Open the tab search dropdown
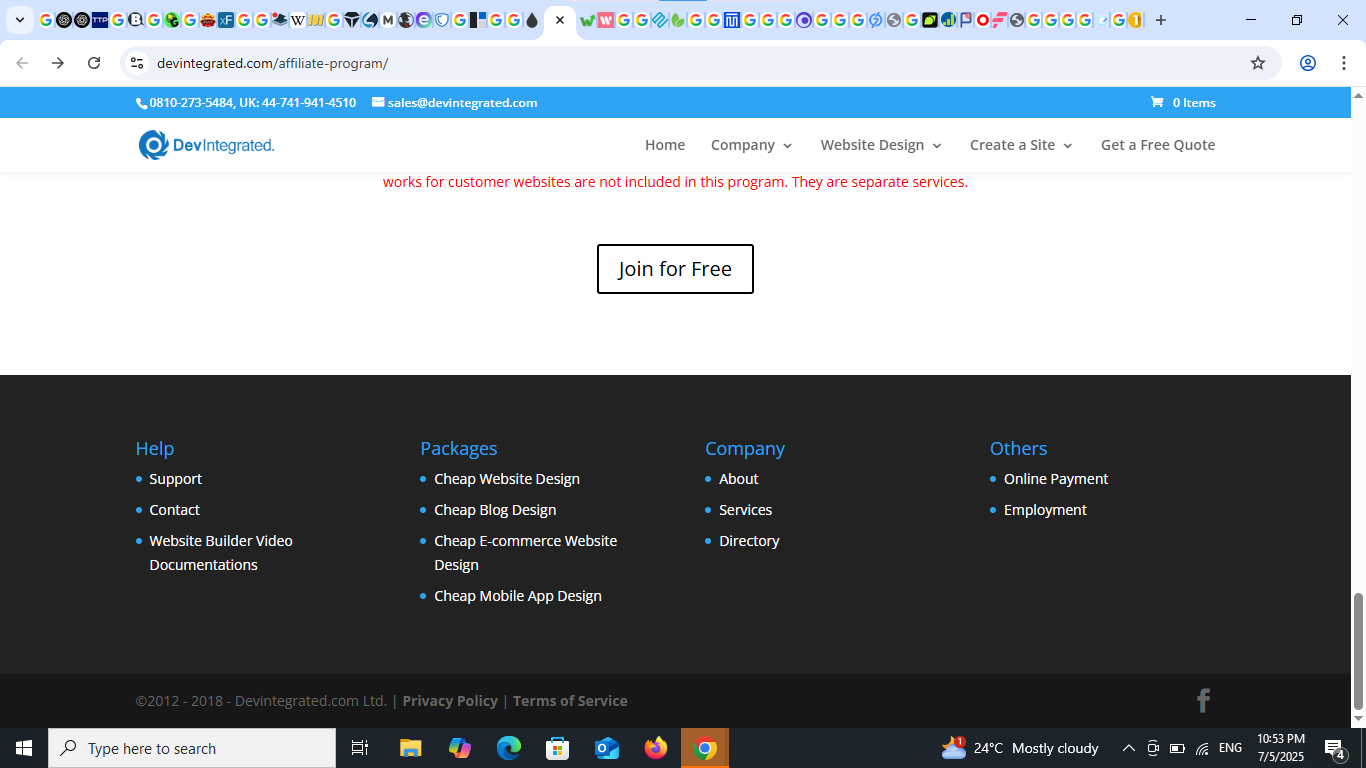This screenshot has width=1366, height=768. pyautogui.click(x=20, y=20)
